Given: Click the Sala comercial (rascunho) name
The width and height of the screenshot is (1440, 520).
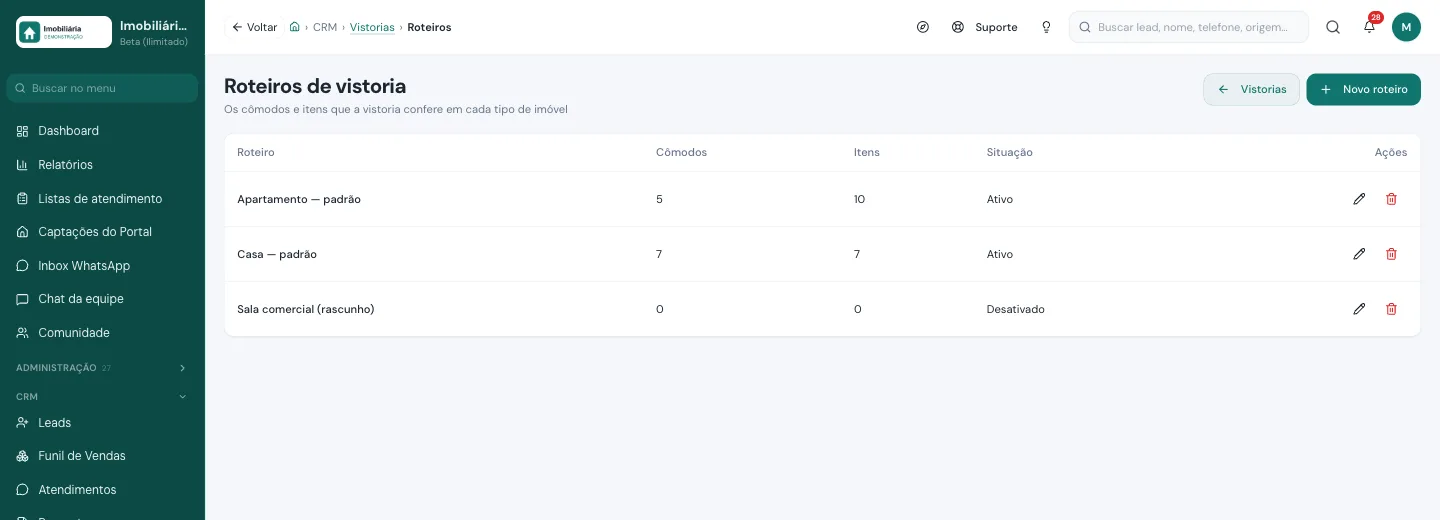Looking at the screenshot, I should coord(306,309).
